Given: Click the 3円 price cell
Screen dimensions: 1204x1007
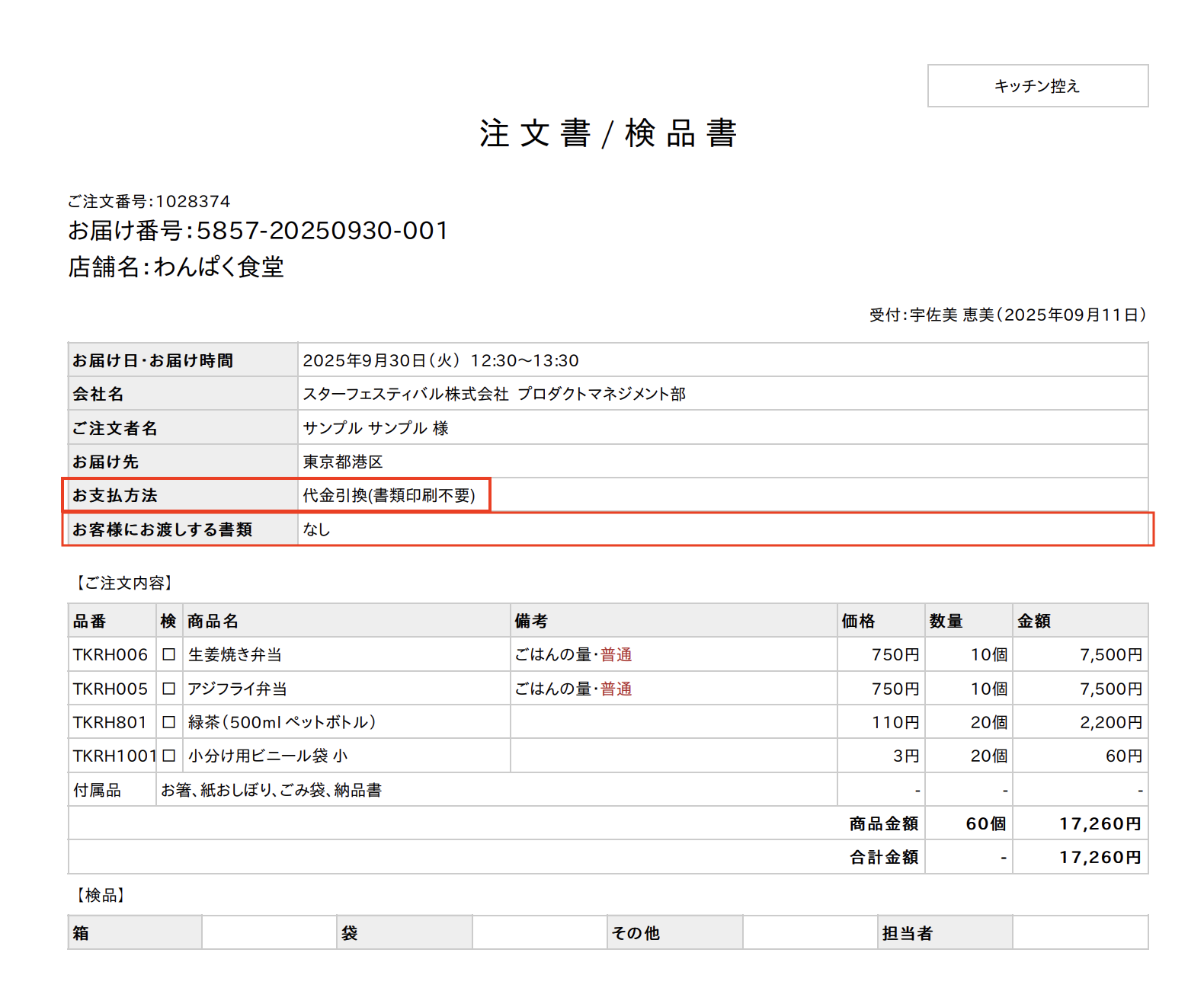Looking at the screenshot, I should tap(881, 756).
